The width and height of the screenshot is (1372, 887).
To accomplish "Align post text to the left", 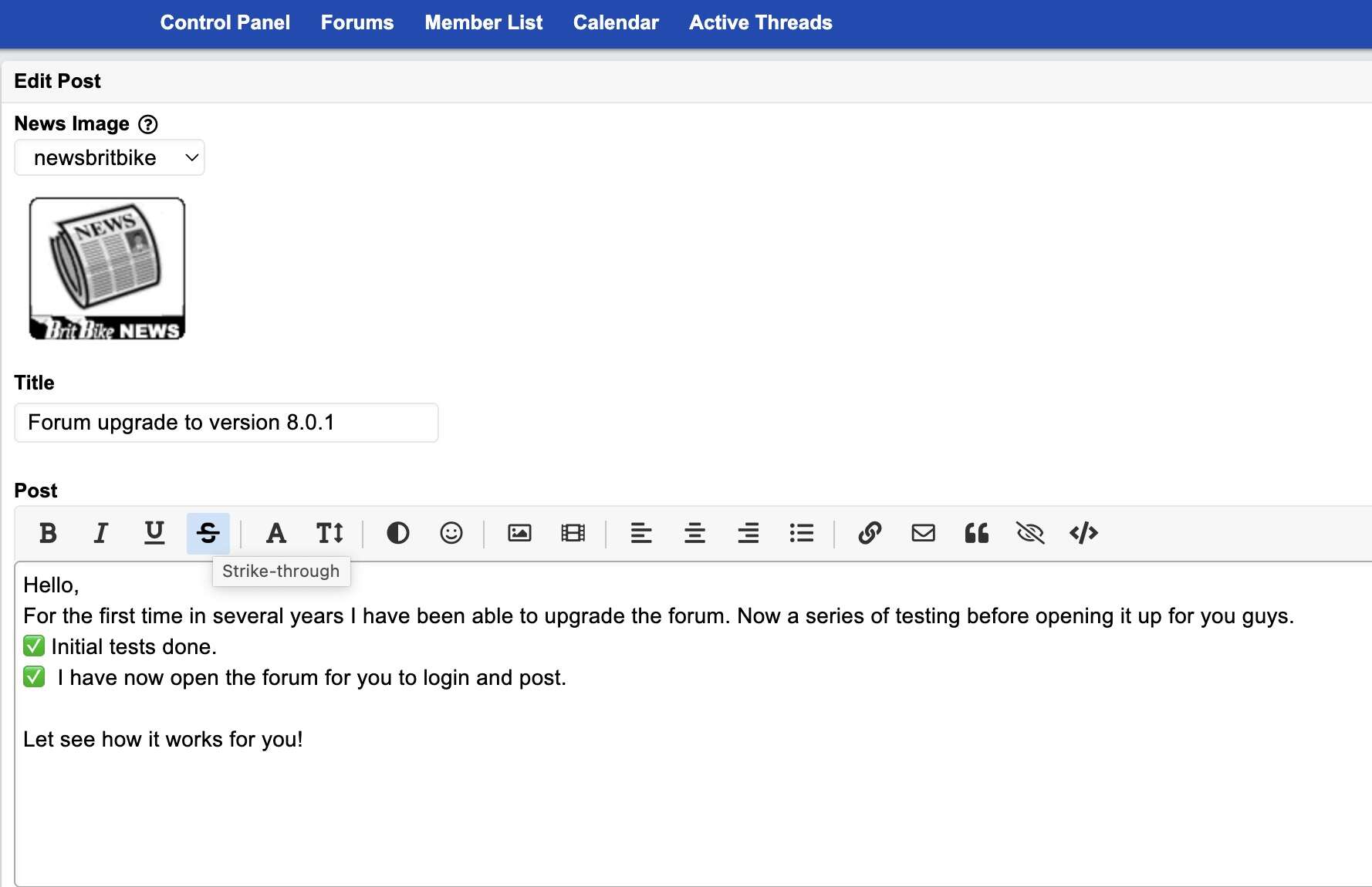I will click(641, 533).
